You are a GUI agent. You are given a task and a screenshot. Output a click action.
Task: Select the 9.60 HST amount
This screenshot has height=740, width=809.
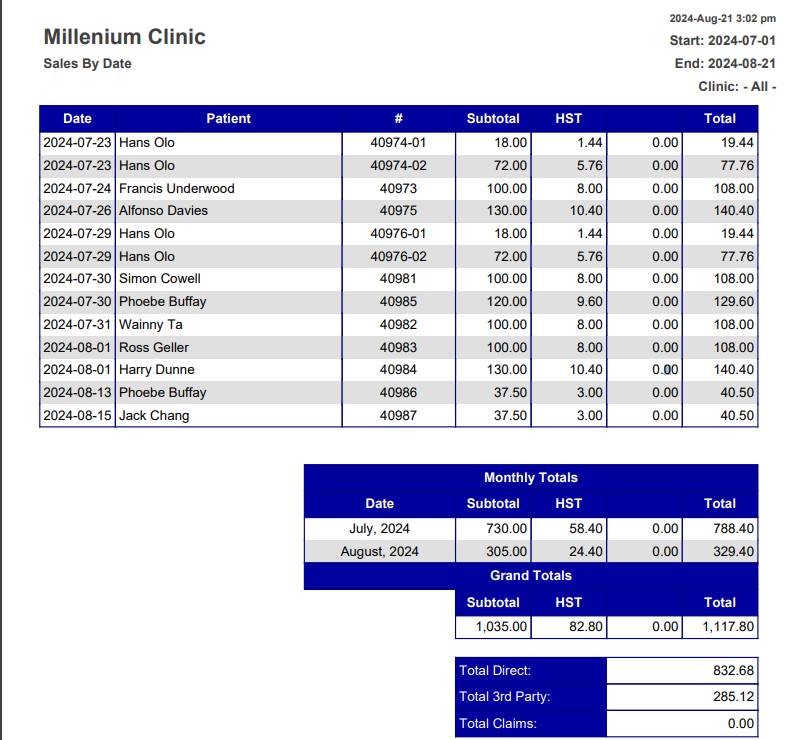589,301
